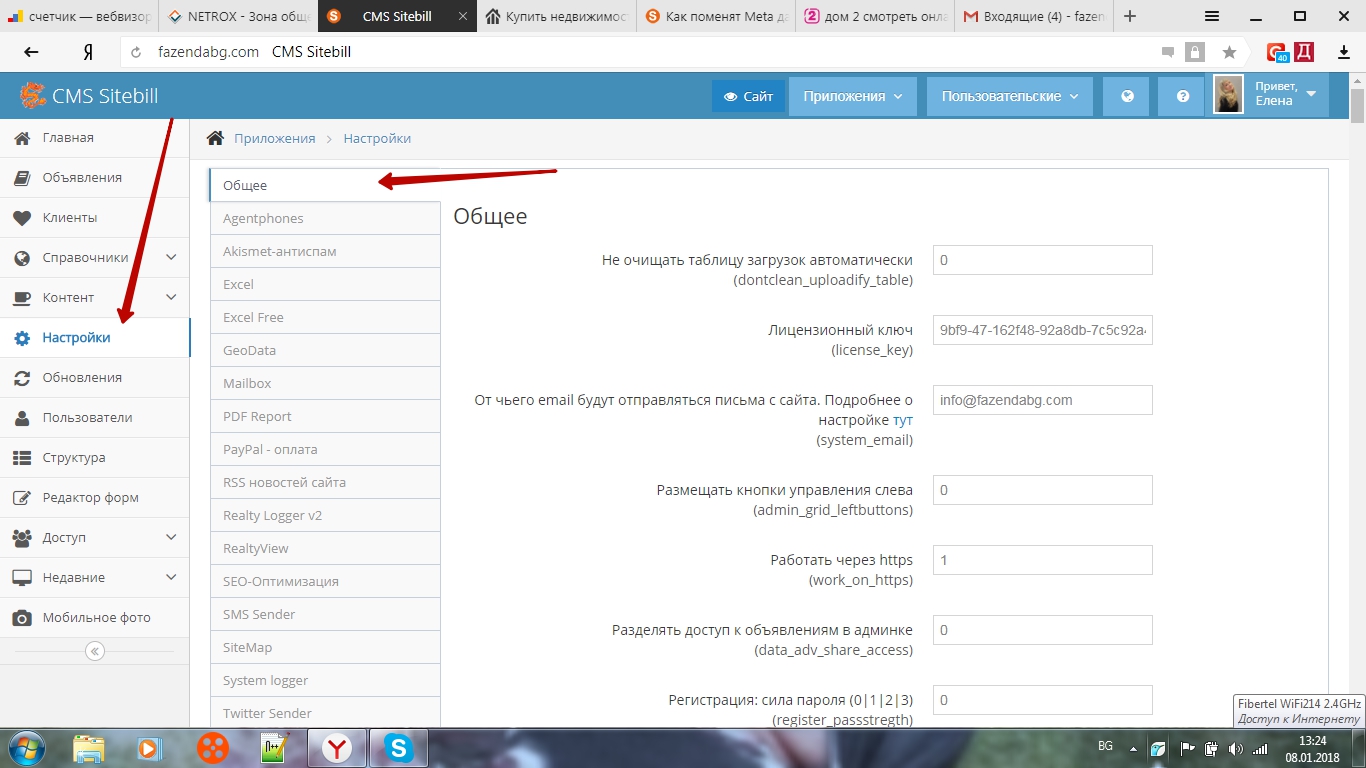Viewport: 1366px width, 768px height.
Task: Click the dontclean_uploadify_table input field
Action: pyautogui.click(x=1043, y=260)
